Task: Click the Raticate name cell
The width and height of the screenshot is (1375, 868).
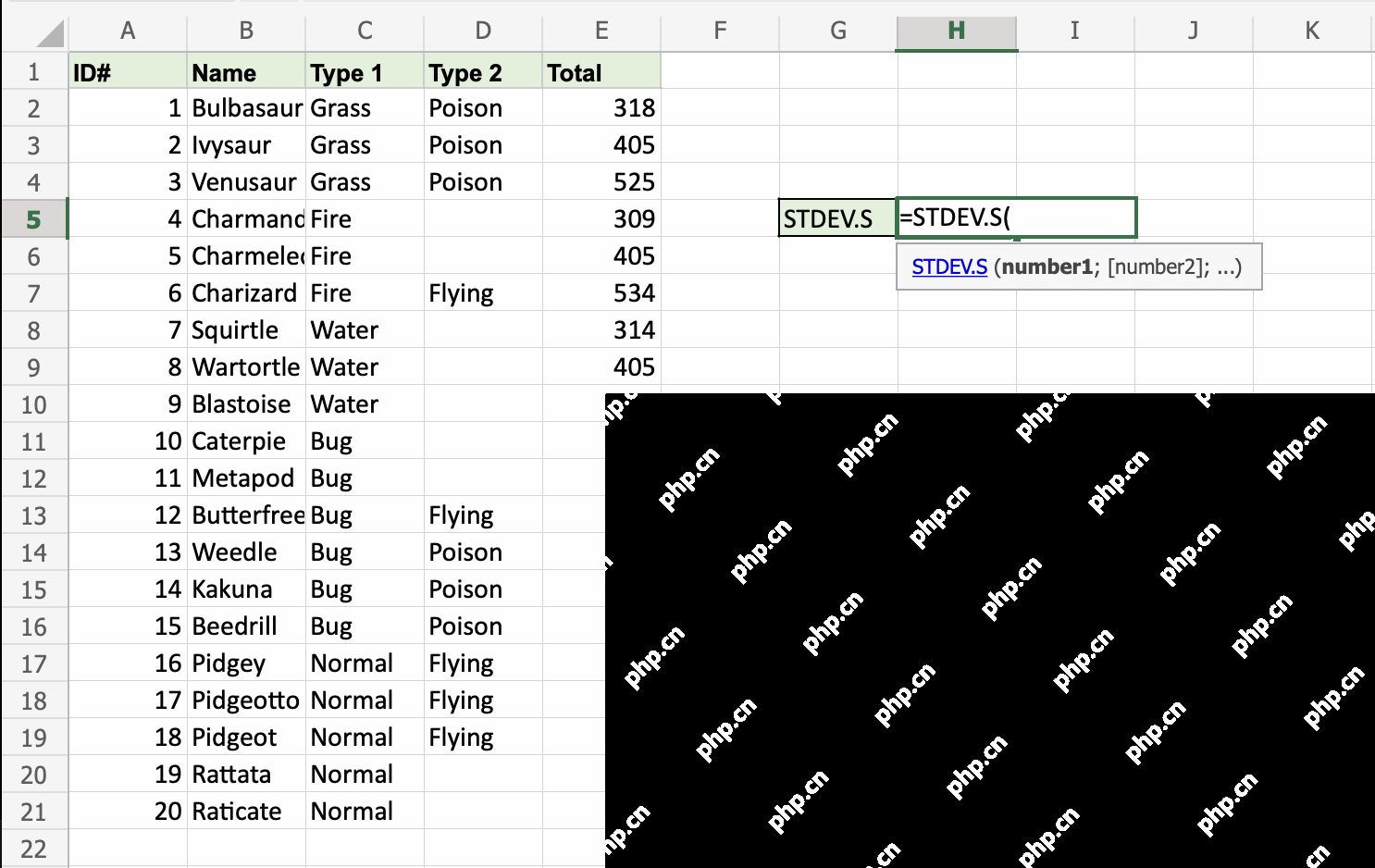Action: click(x=246, y=812)
